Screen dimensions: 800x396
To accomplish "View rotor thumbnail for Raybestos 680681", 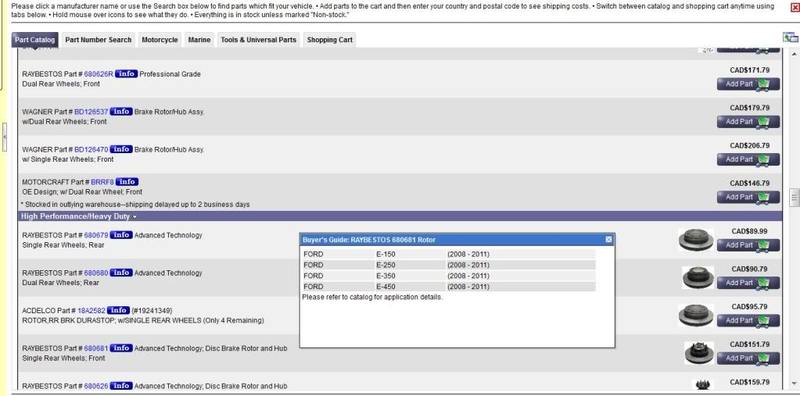I will click(x=699, y=353).
